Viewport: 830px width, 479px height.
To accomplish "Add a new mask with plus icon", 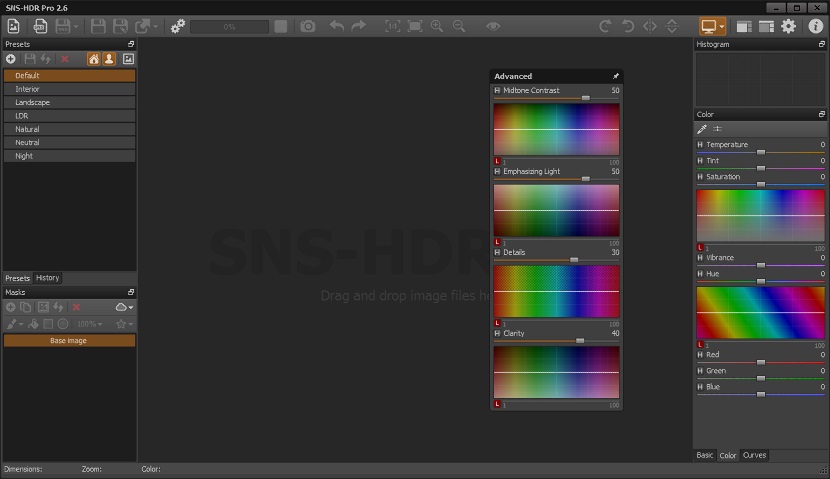I will point(11,307).
